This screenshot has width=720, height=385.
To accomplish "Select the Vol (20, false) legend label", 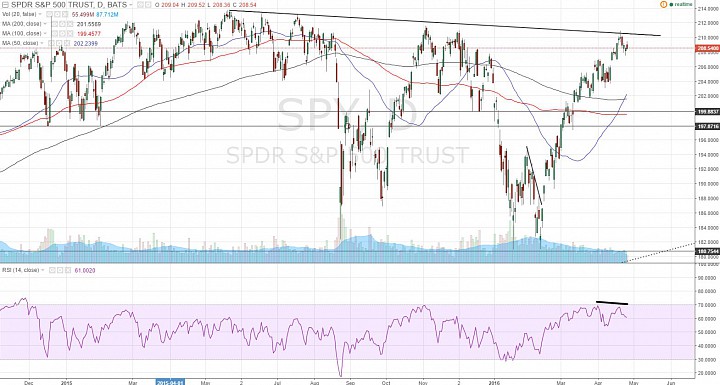I will coord(19,14).
